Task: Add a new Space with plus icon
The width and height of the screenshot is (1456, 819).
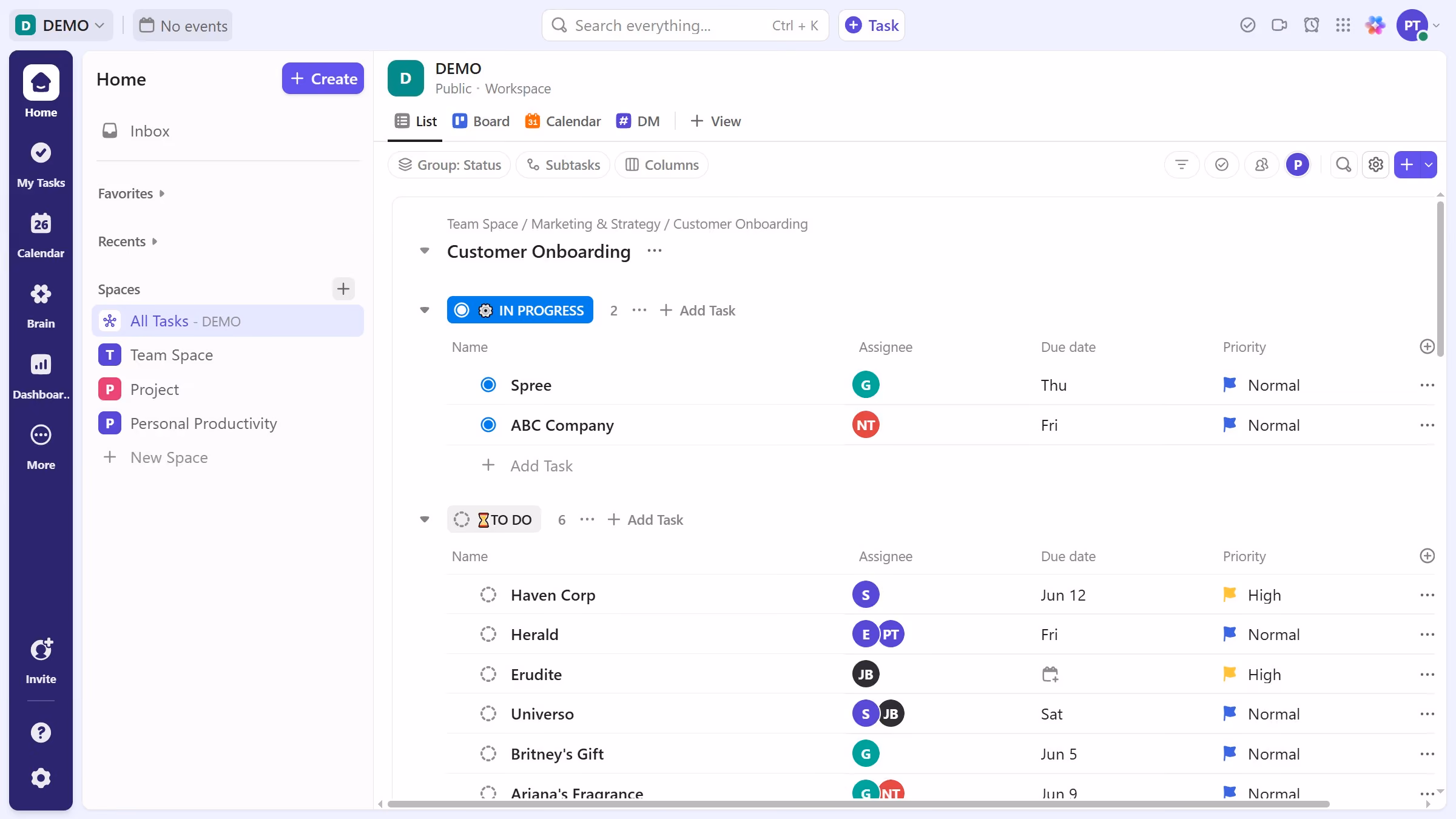Action: 343,289
